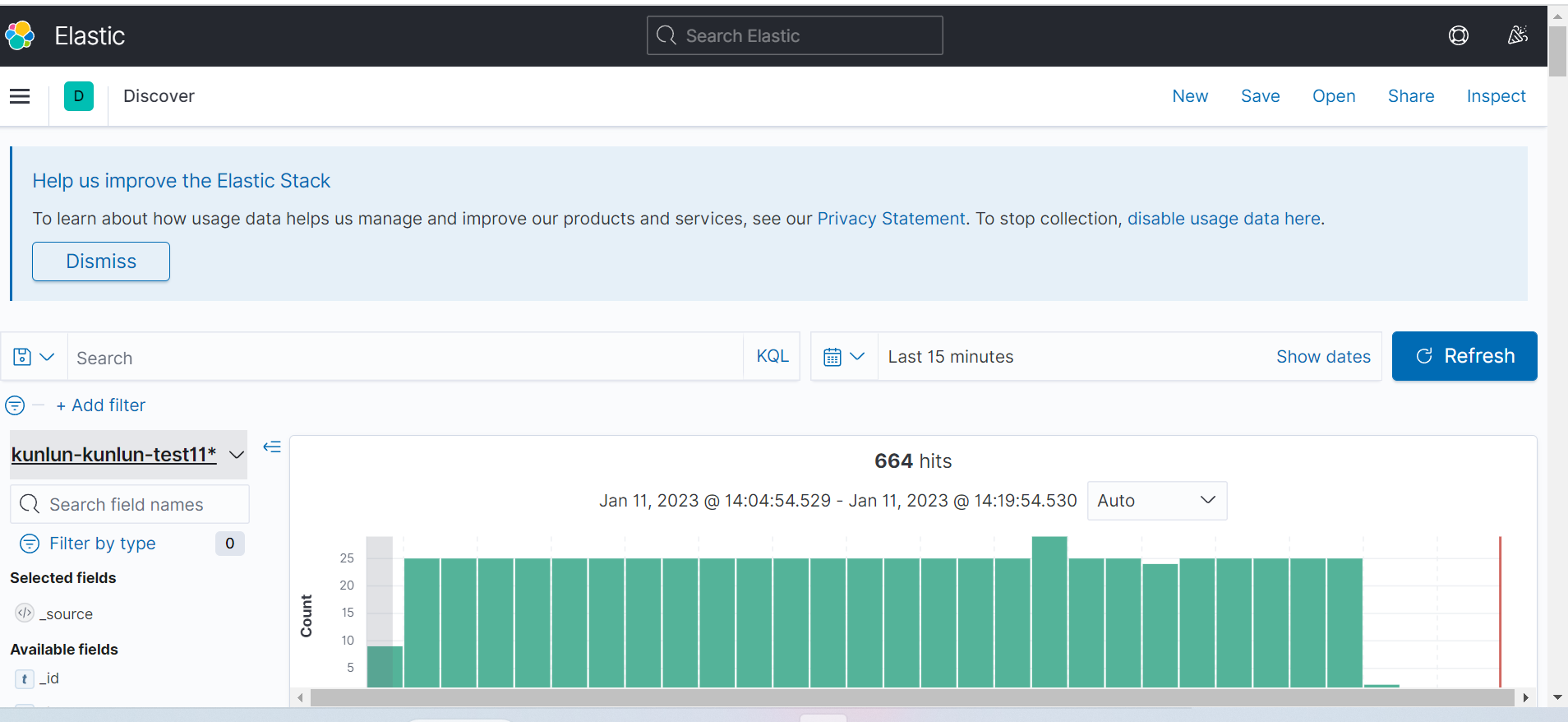This screenshot has width=1568, height=722.
Task: Click Open in the top menu
Action: coord(1334,96)
